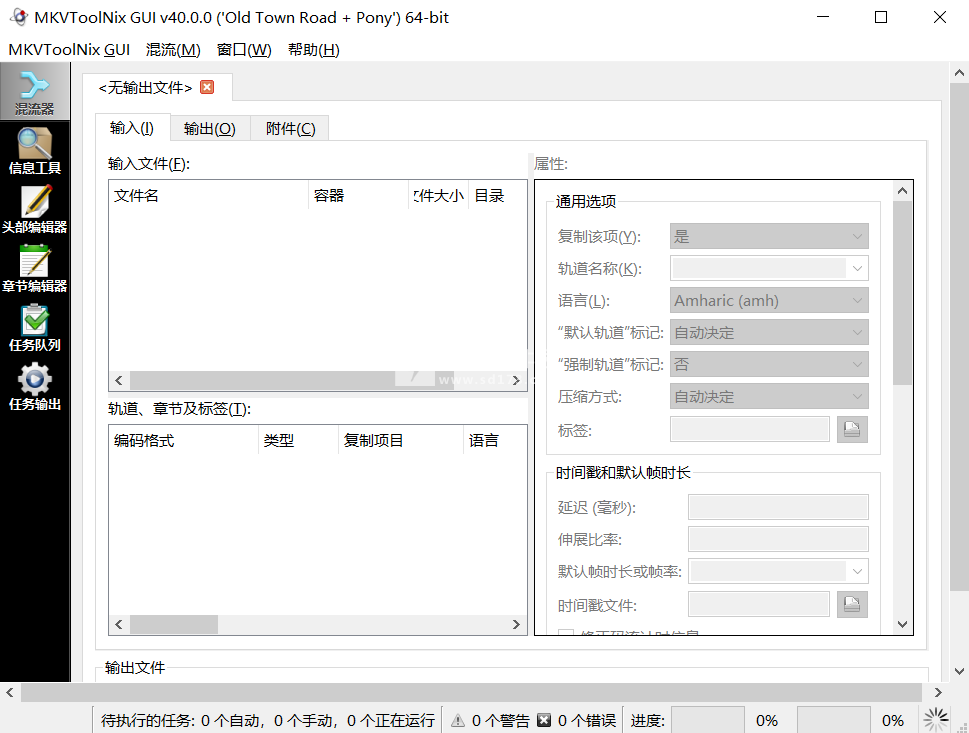Image resolution: width=969 pixels, height=733 pixels.
Task: Sort input files by 文件名 column
Action: tap(208, 196)
